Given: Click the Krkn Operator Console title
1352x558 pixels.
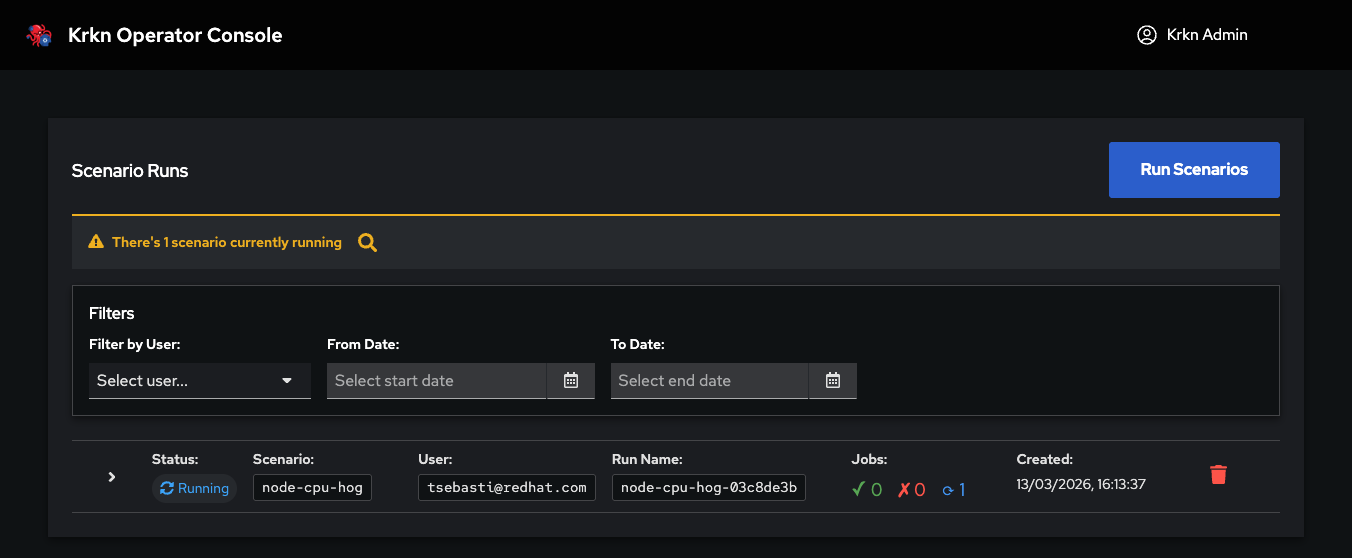Looking at the screenshot, I should (x=175, y=35).
